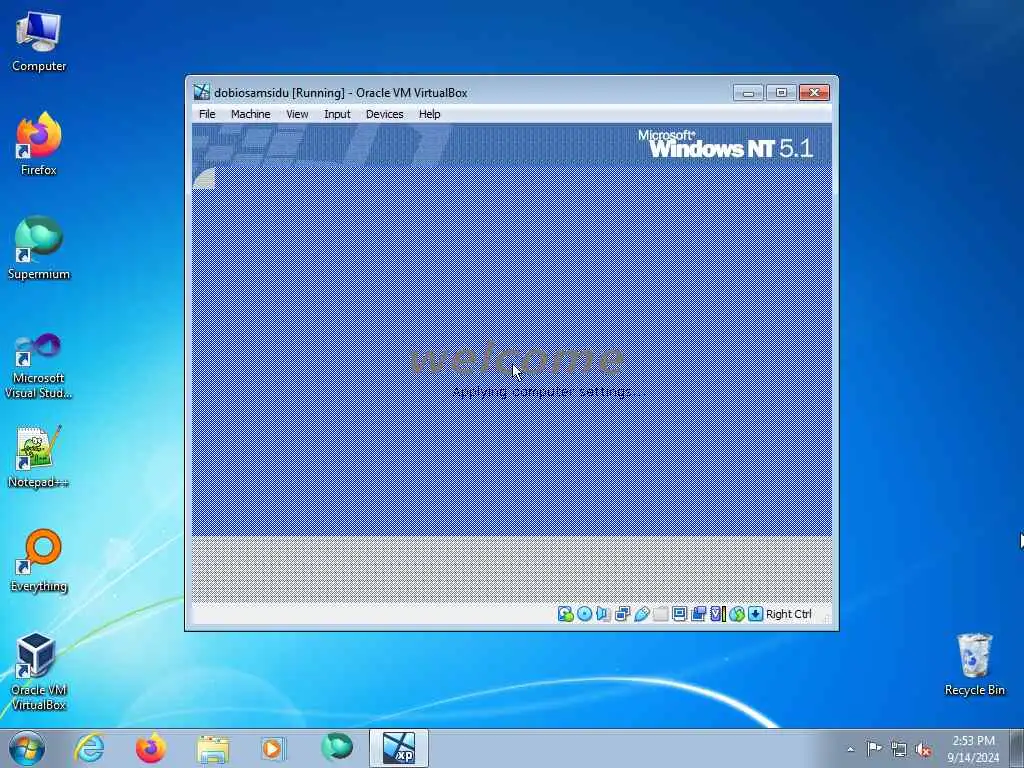The image size is (1024, 768).
Task: Click the Show desktop strip beside the clock
Action: 1017,748
